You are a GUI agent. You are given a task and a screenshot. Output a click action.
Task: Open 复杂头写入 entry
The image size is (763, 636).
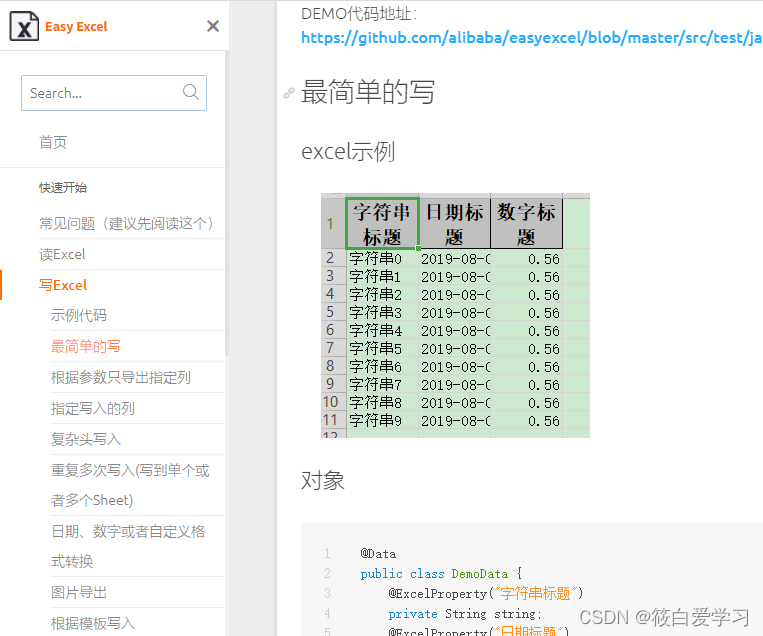click(86, 439)
